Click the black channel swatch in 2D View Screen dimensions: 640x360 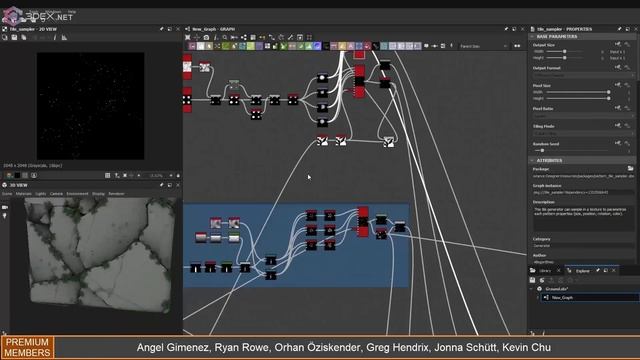[17, 176]
